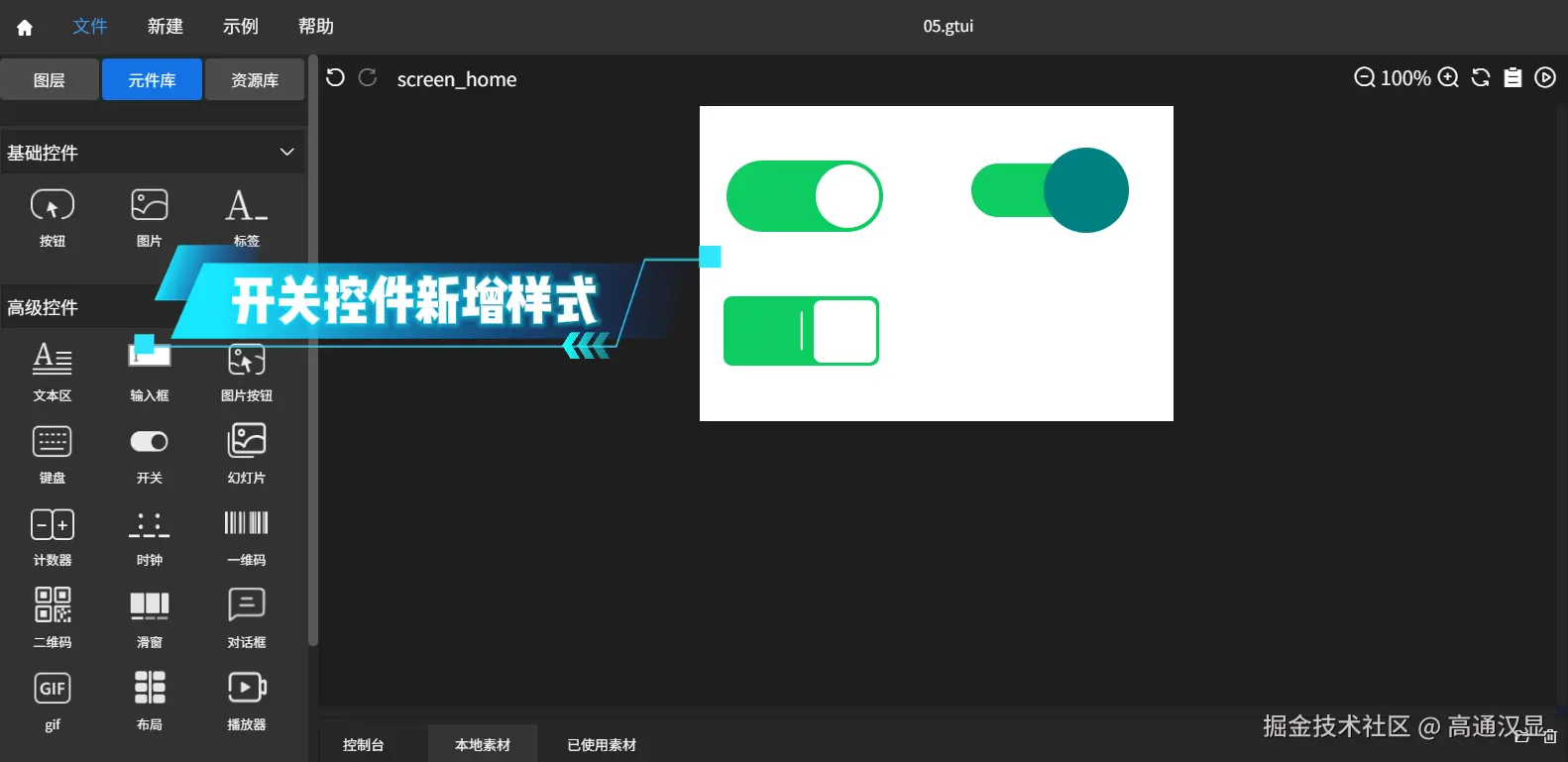
Task: Select the 滑窗 sliding window widget
Action: pos(150,618)
